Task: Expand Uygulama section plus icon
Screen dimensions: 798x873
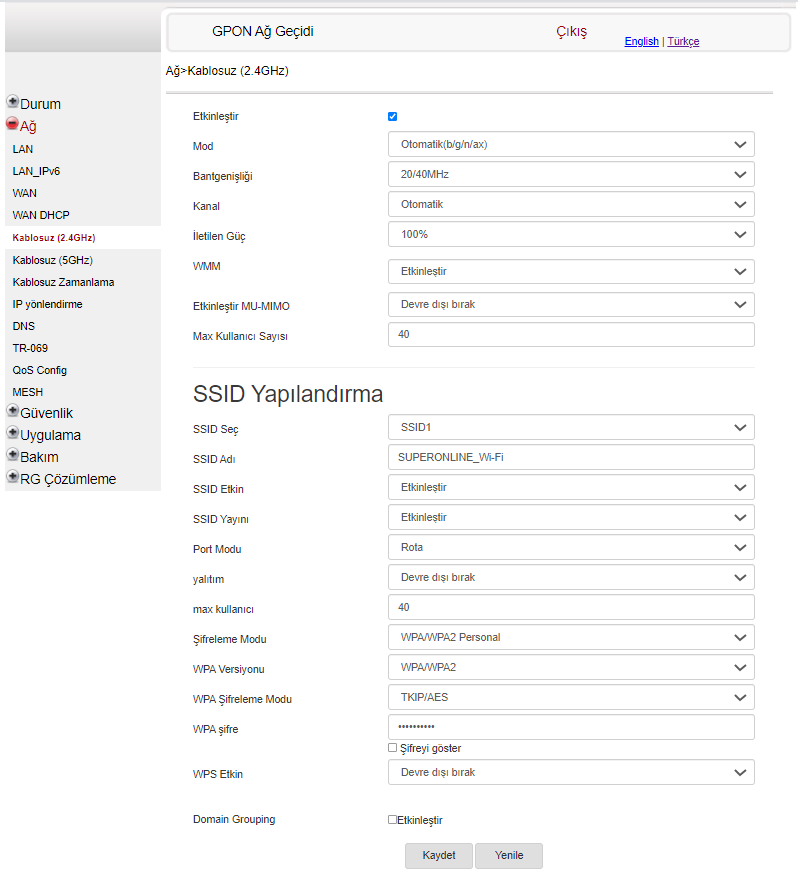Action: point(13,433)
